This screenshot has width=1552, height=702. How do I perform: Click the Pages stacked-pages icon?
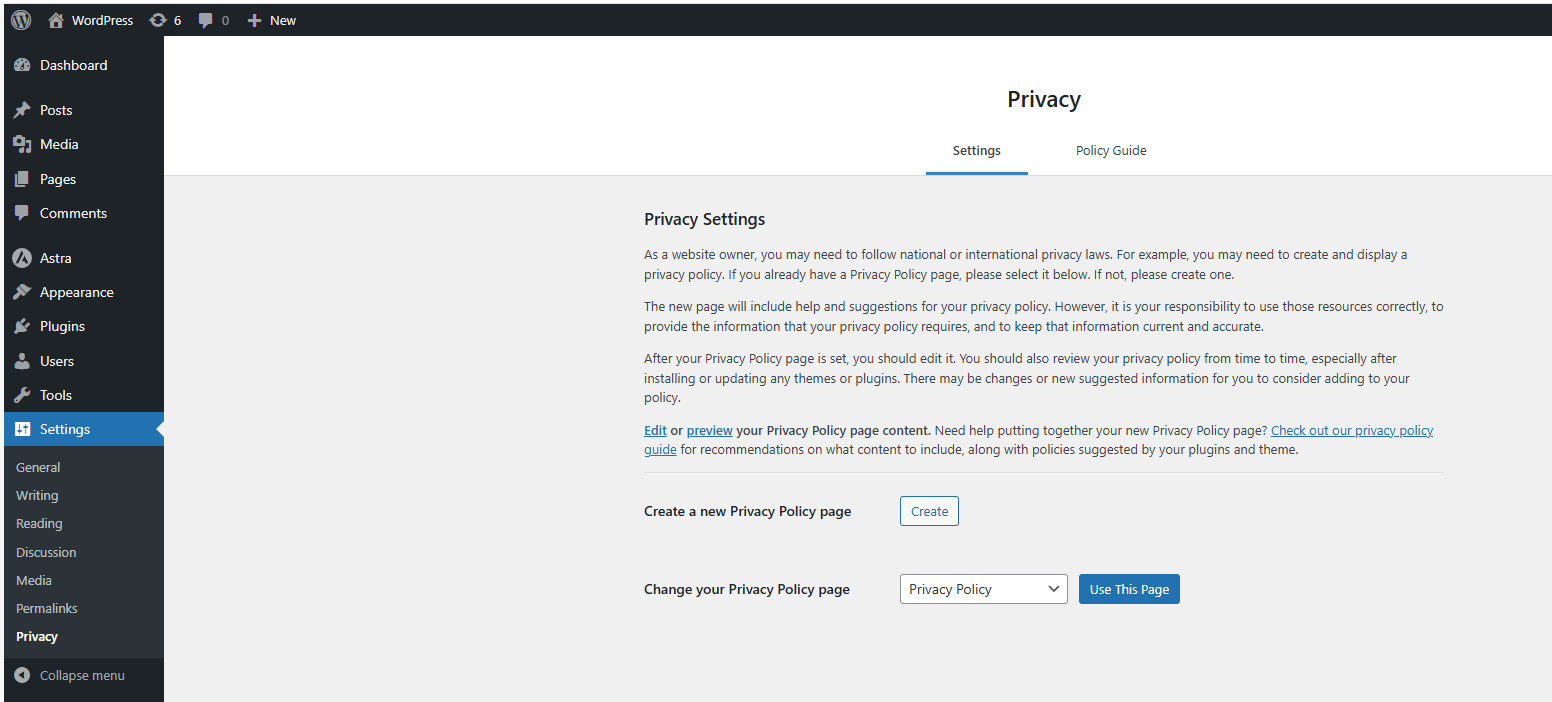pyautogui.click(x=22, y=178)
